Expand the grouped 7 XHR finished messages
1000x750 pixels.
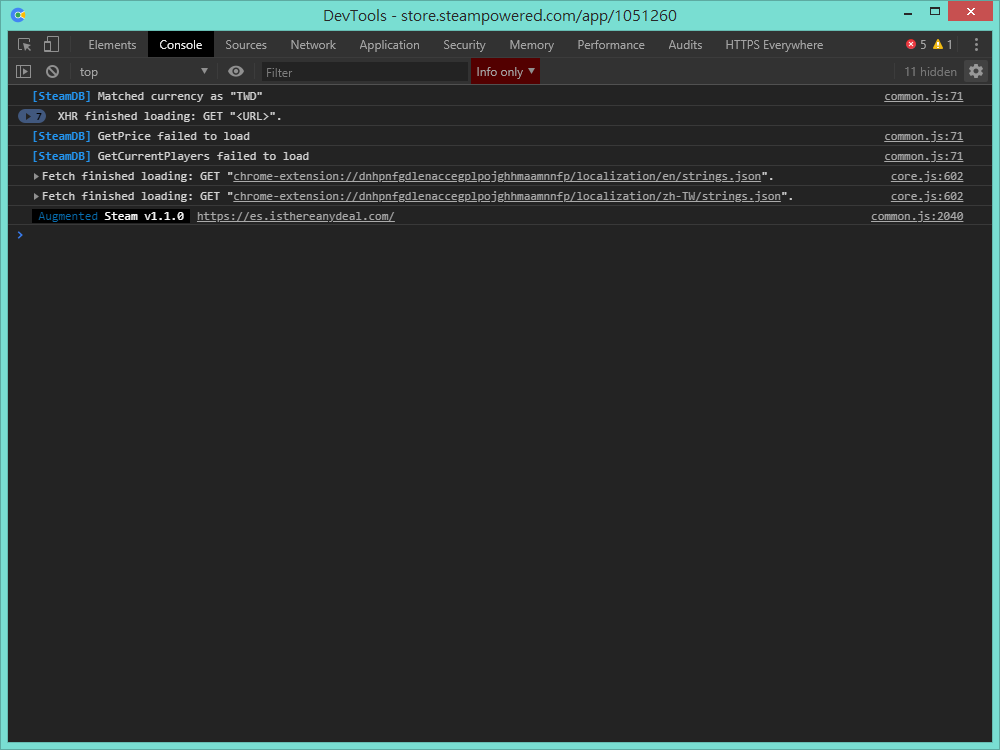point(32,116)
